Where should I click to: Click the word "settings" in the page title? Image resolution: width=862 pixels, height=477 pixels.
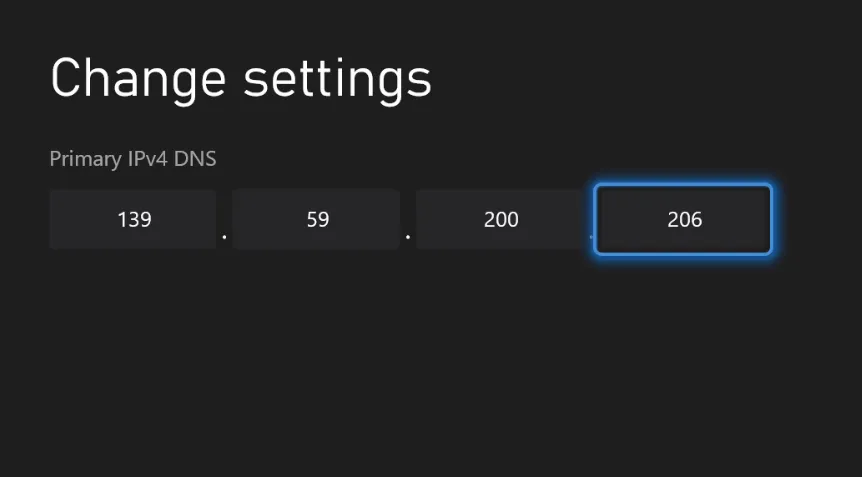[337, 77]
